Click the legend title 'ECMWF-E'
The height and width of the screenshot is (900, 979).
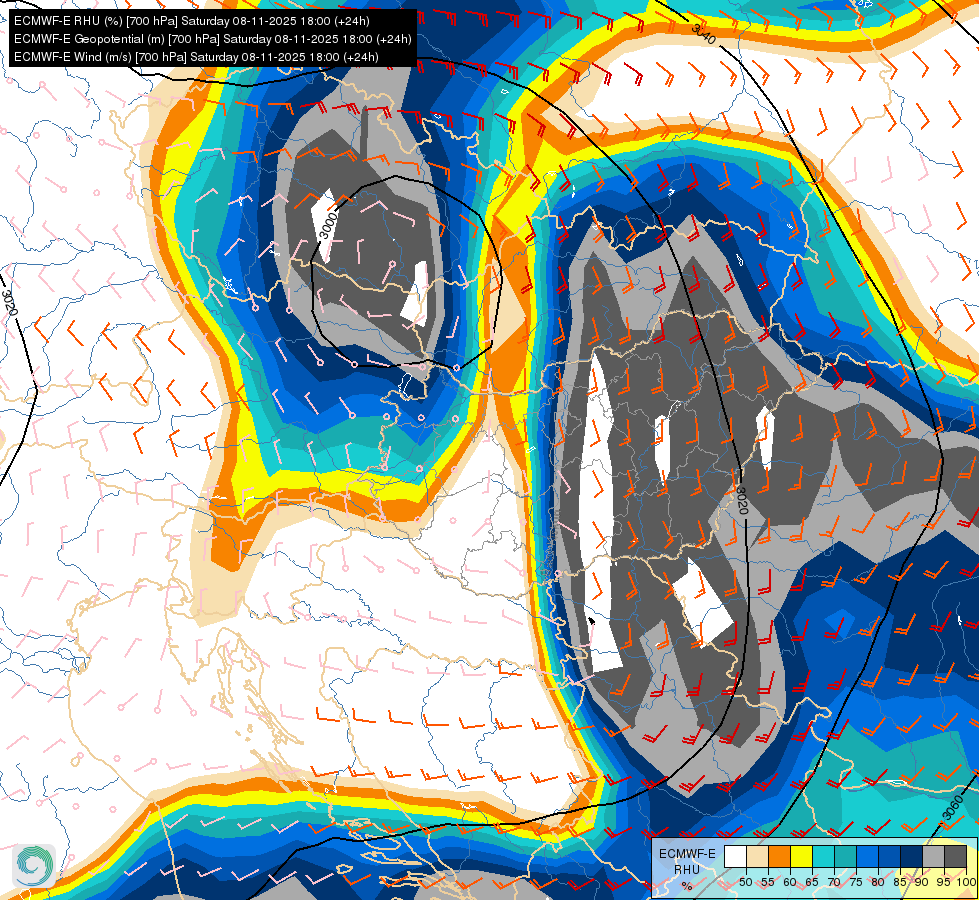point(687,854)
